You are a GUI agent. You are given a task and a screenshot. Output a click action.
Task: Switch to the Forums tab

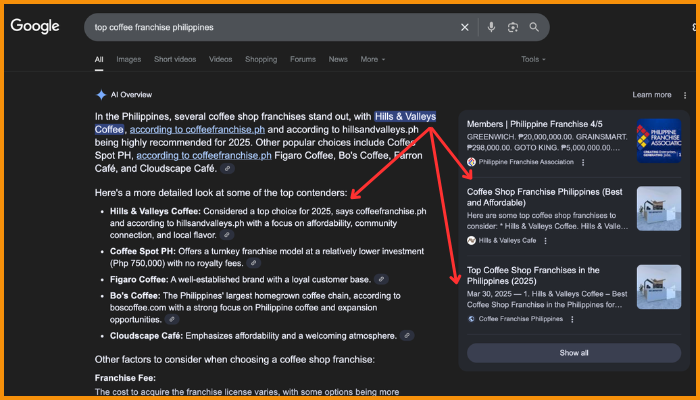pos(303,59)
